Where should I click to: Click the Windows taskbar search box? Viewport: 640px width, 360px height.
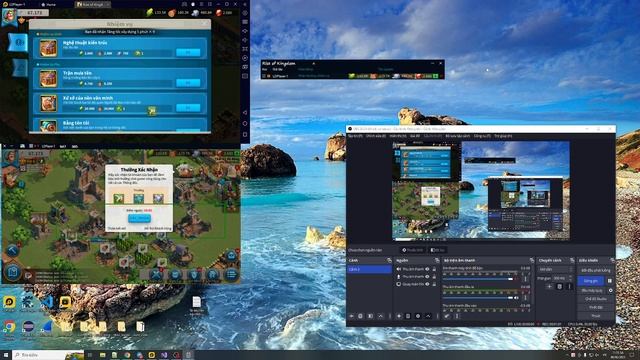[48, 355]
